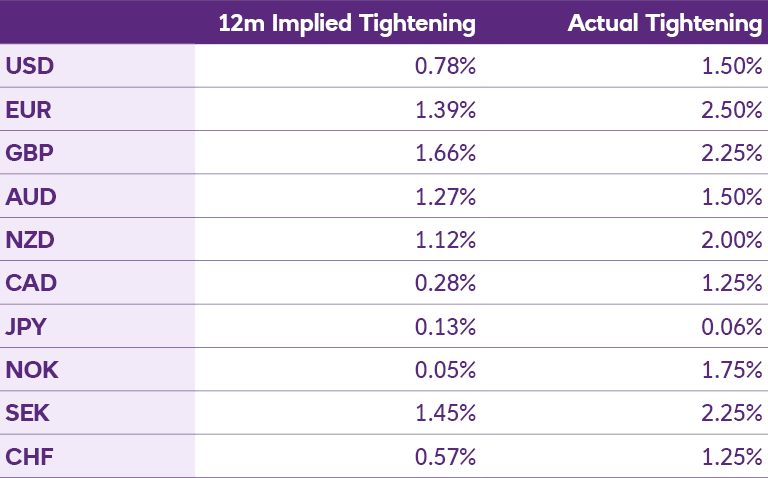The height and width of the screenshot is (478, 768).
Task: Select the USD row label
Action: 29,67
